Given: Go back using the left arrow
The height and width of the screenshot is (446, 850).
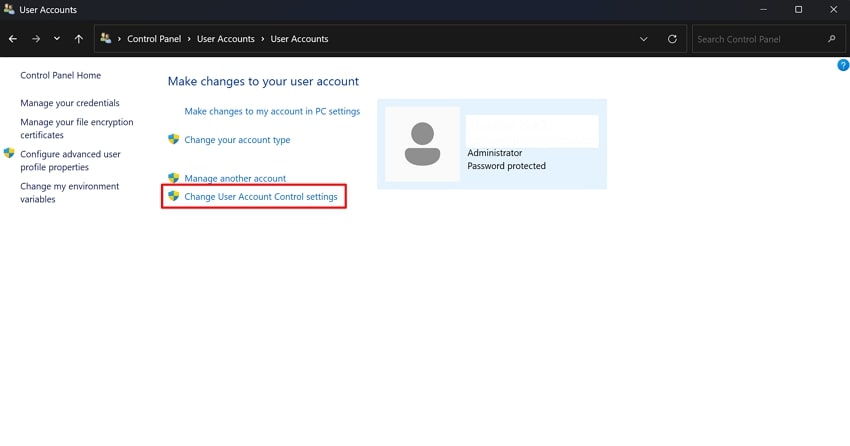Looking at the screenshot, I should point(12,39).
